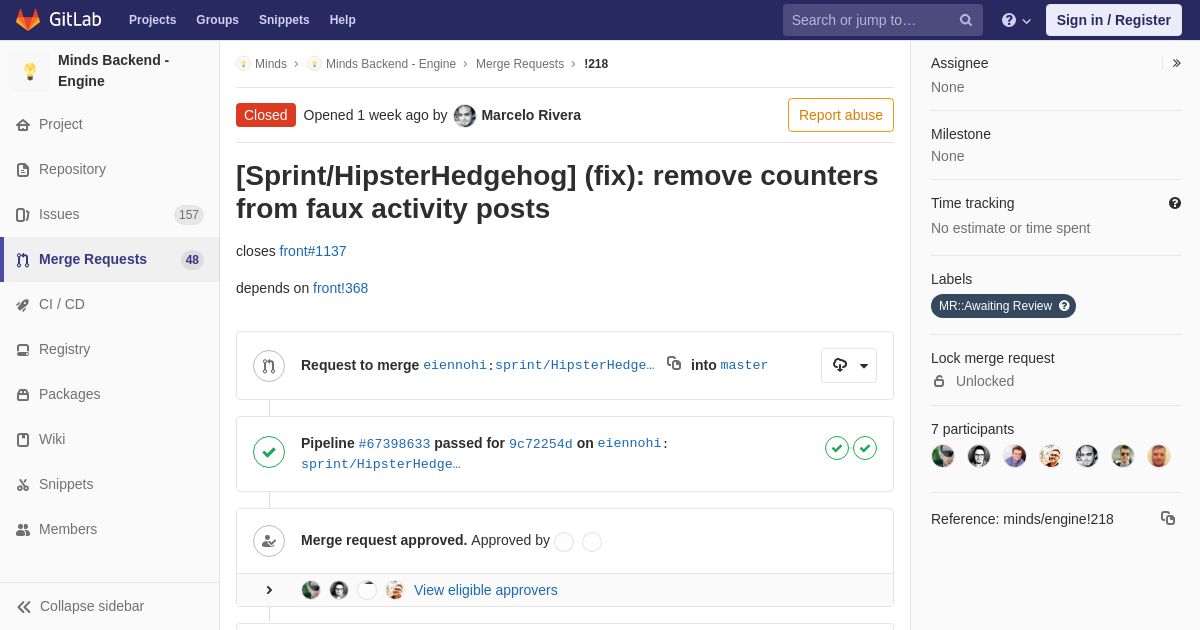Viewport: 1200px width, 630px height.
Task: Open pipeline #67398633 link
Action: point(394,444)
